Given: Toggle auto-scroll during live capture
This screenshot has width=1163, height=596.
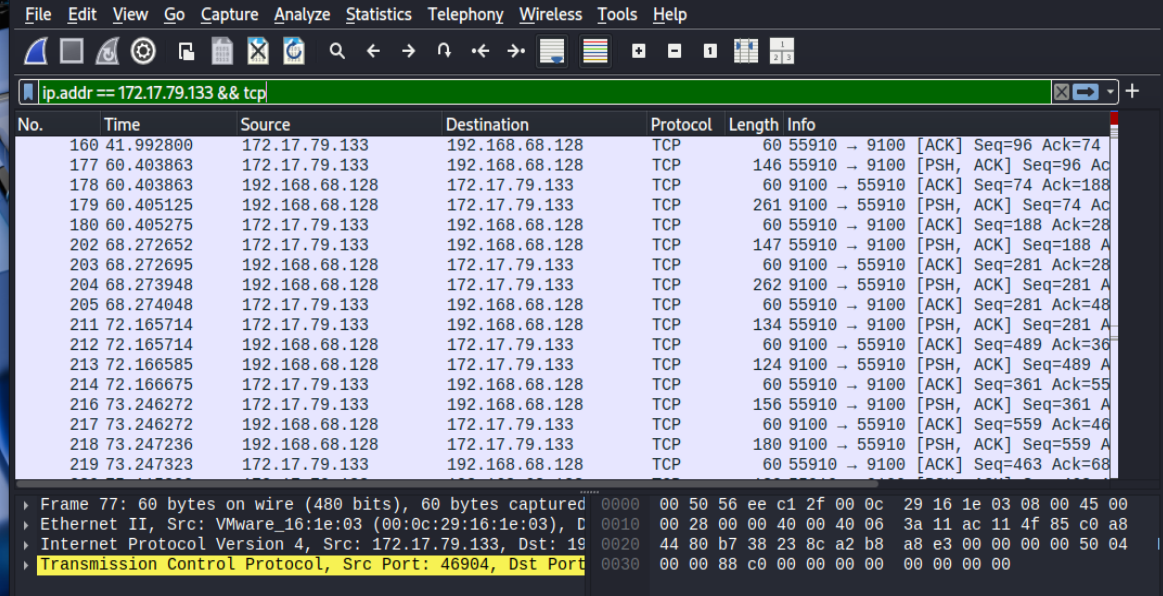Looking at the screenshot, I should pos(552,51).
